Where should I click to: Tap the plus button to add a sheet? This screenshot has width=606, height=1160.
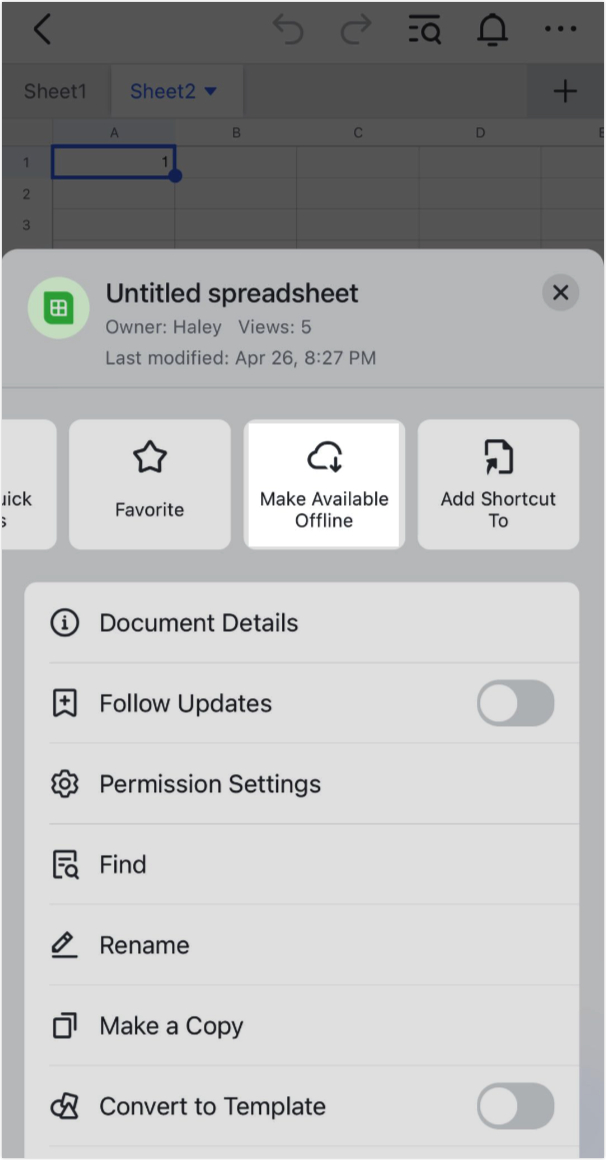click(565, 91)
